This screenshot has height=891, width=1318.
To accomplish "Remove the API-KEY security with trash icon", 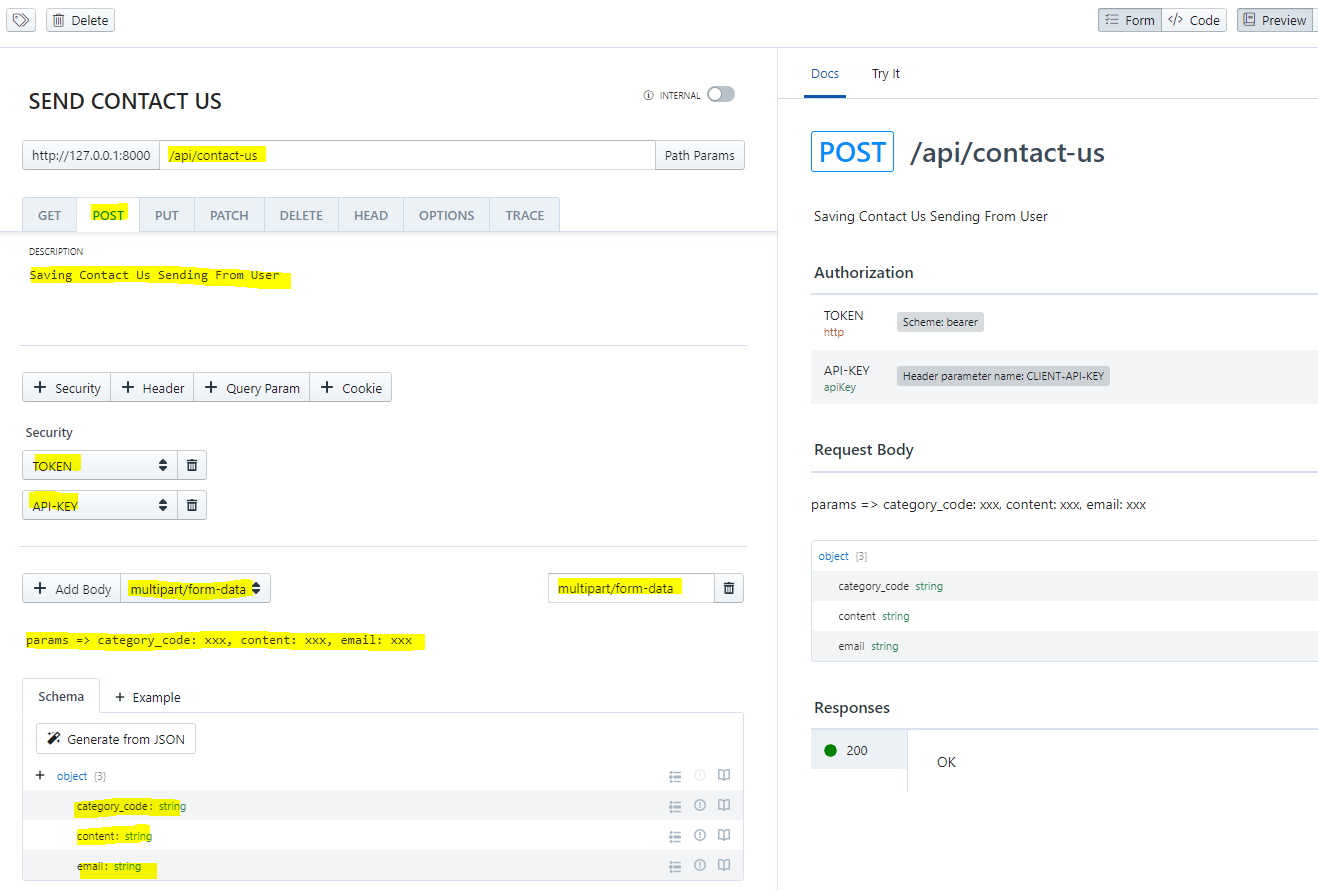I will [192, 505].
